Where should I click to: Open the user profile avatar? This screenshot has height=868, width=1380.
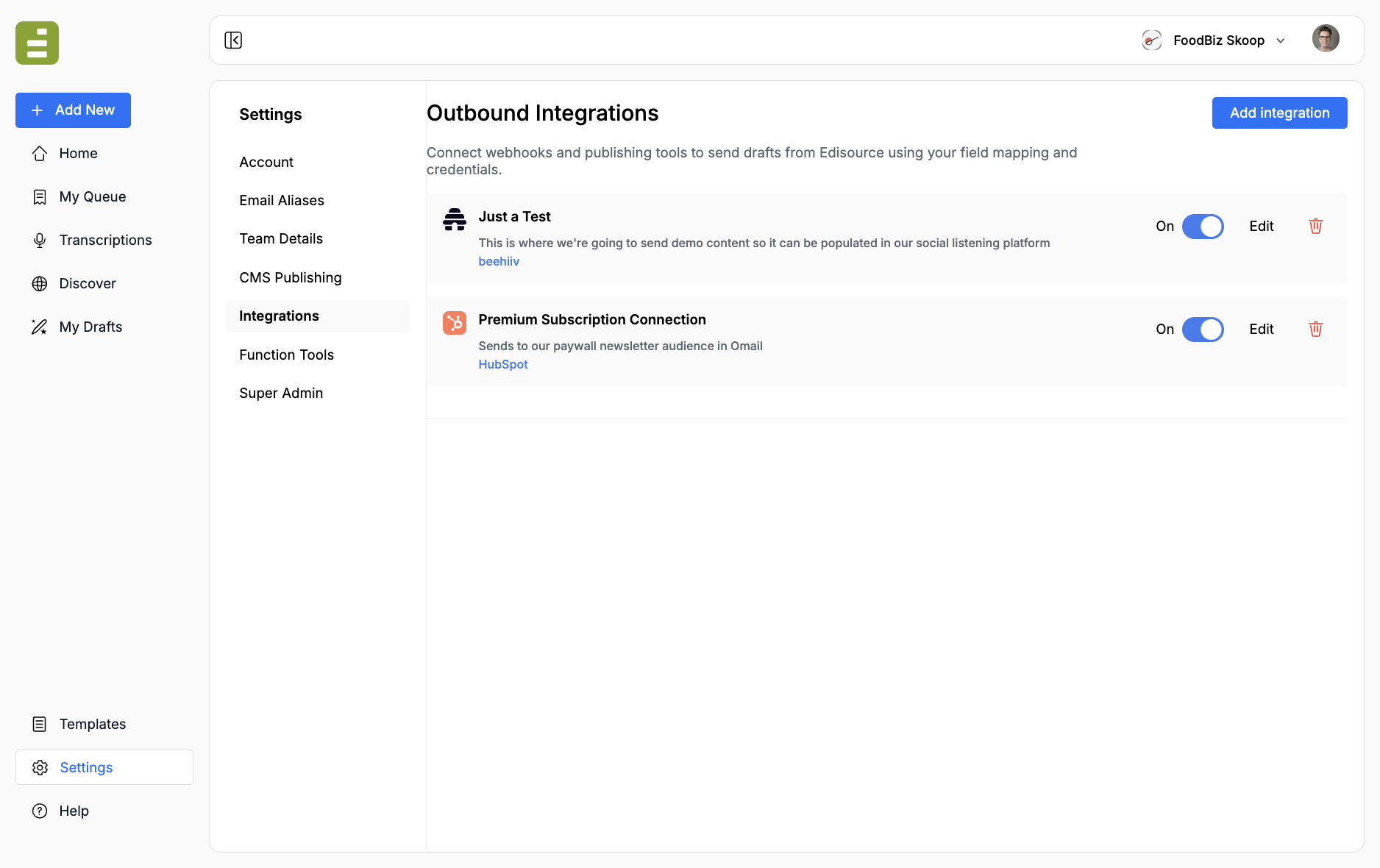click(x=1326, y=38)
